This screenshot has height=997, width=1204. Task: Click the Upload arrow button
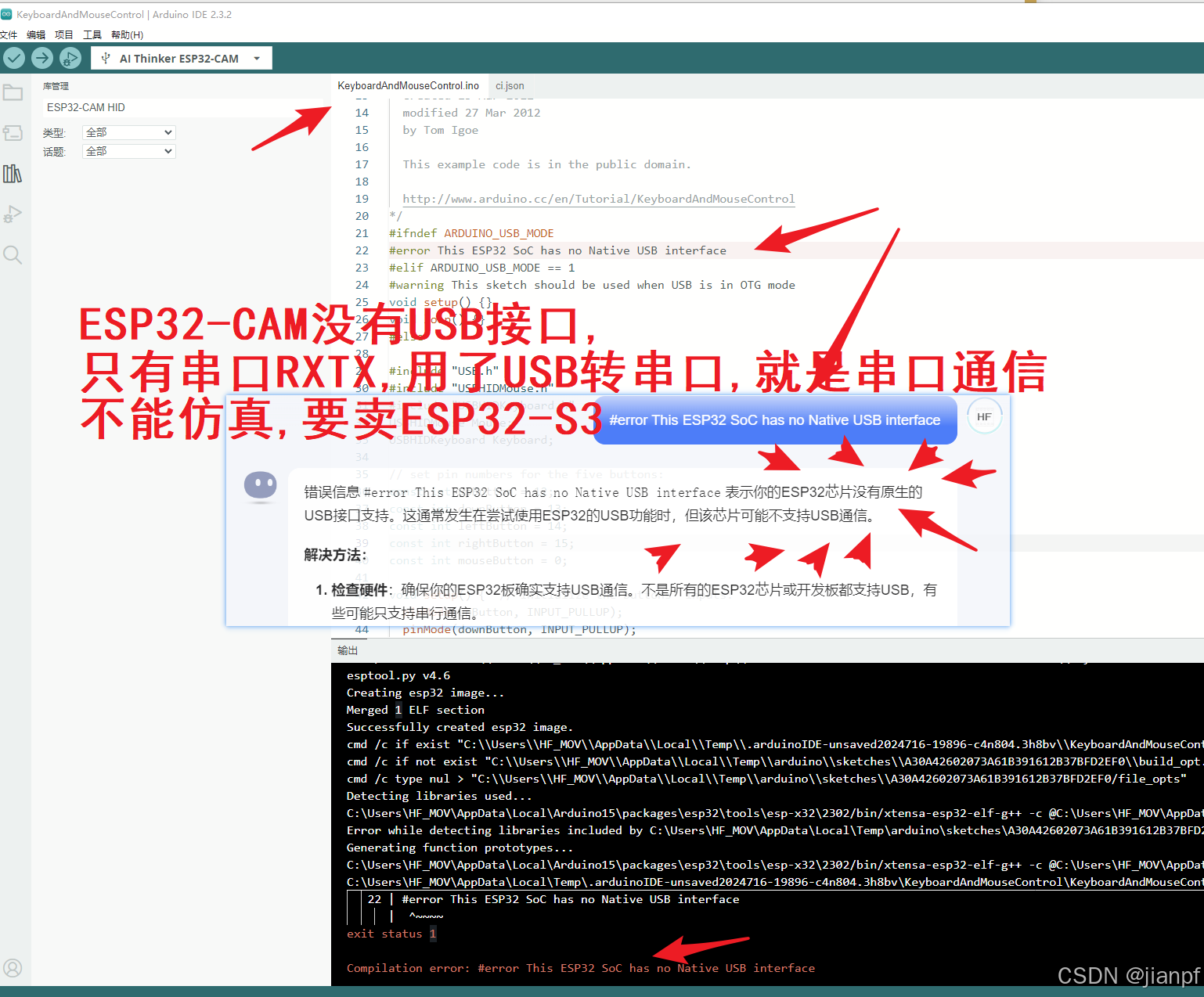42,57
